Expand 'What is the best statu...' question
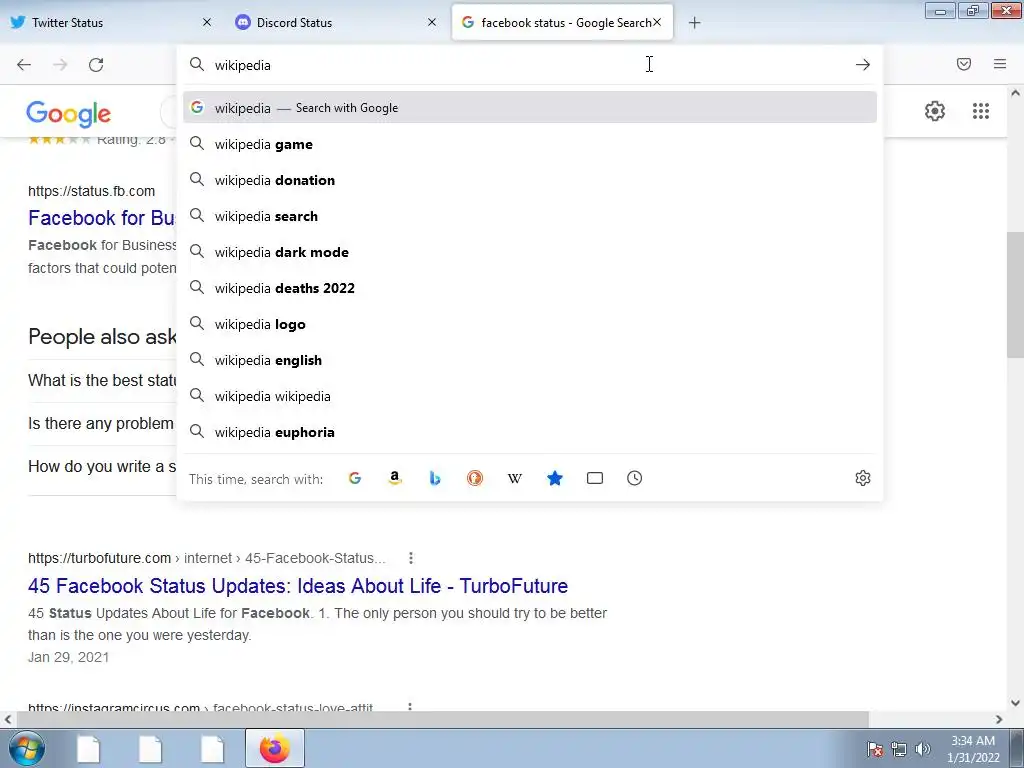The height and width of the screenshot is (768, 1024). 102,380
